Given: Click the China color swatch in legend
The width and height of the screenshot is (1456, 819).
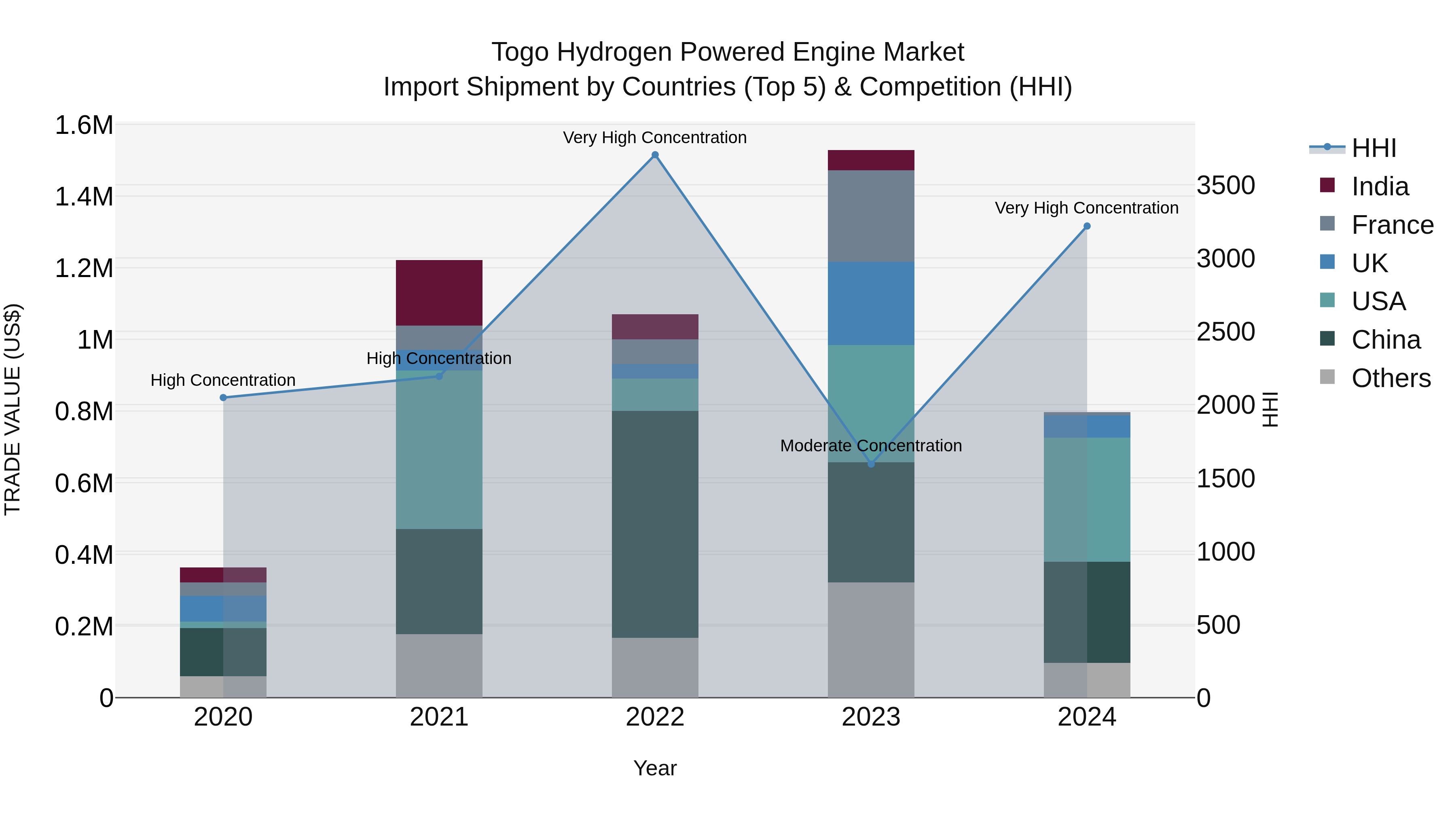Looking at the screenshot, I should 1327,339.
